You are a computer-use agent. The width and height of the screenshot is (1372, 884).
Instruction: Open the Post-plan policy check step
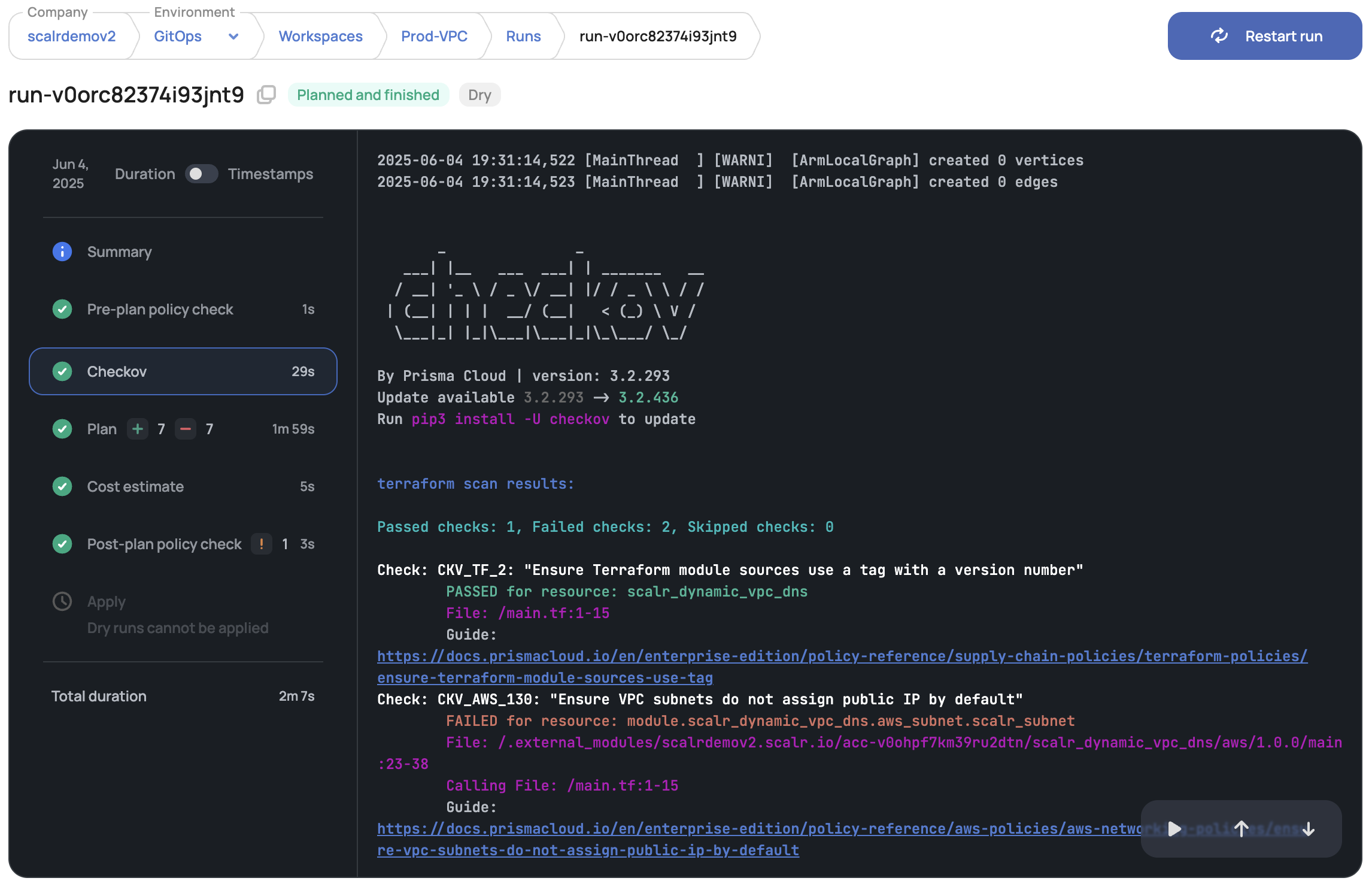(x=183, y=544)
